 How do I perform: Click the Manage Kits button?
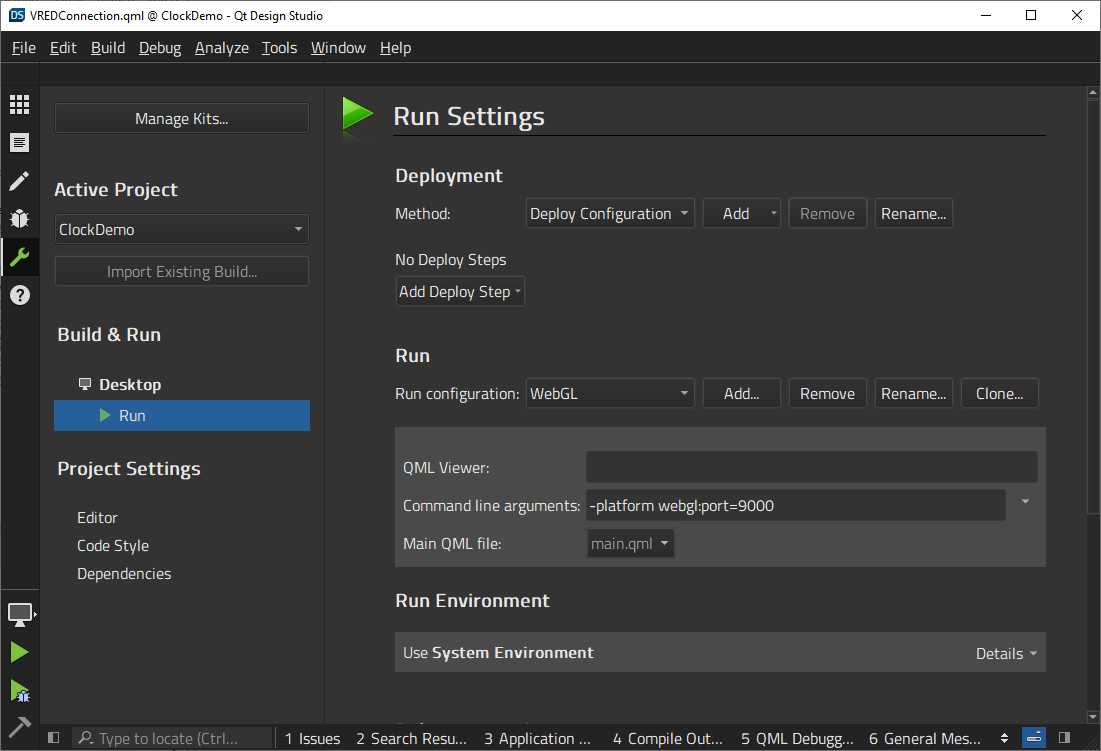point(181,118)
